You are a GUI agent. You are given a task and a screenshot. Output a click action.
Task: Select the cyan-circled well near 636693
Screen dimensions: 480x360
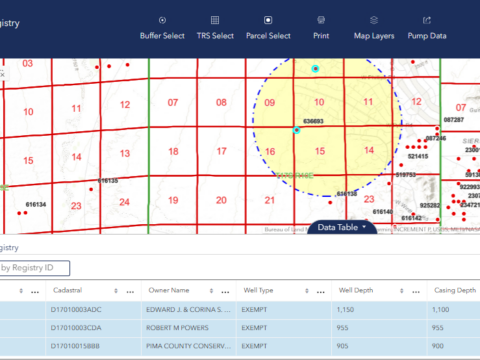coord(296,130)
